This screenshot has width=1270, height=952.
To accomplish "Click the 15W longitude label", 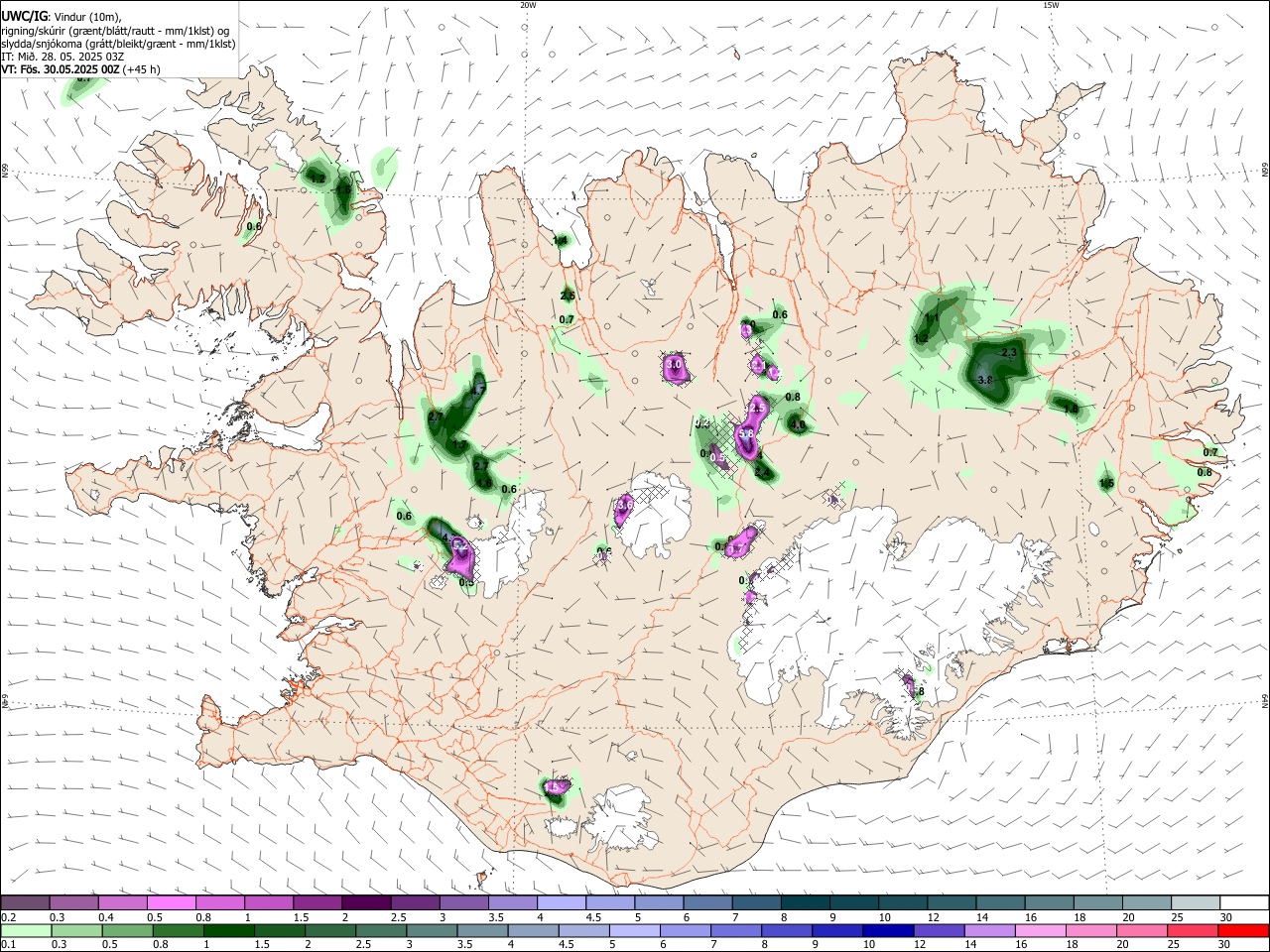I will point(1051,5).
